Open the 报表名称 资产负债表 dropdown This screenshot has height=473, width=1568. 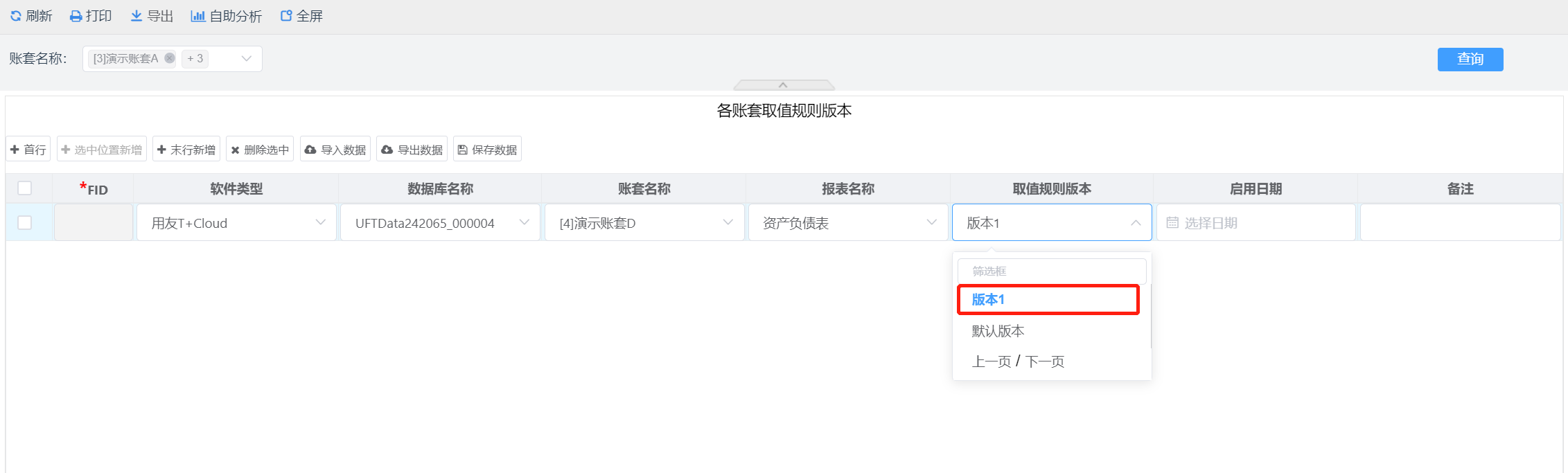(x=848, y=222)
